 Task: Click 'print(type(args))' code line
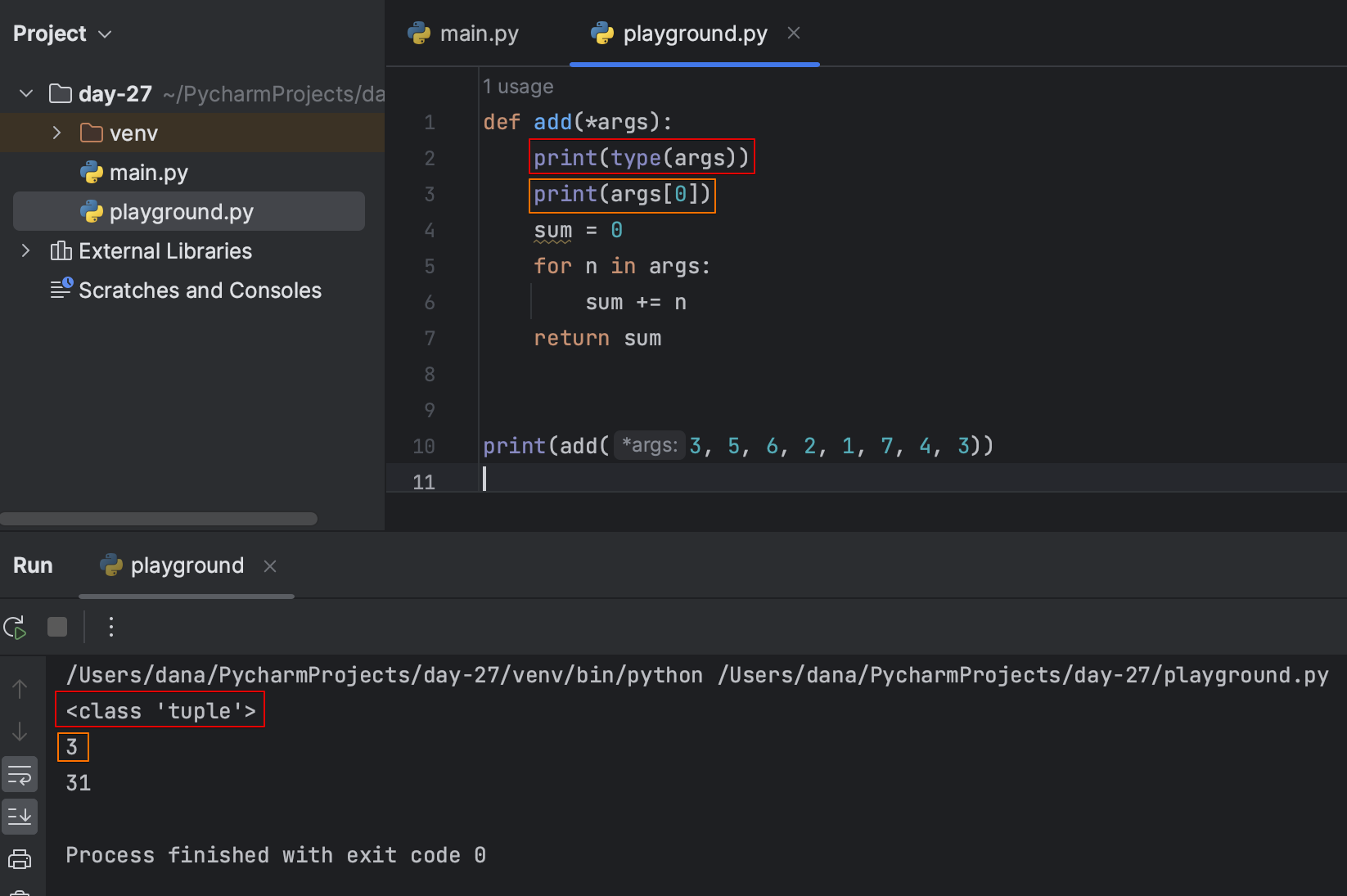[x=642, y=157]
